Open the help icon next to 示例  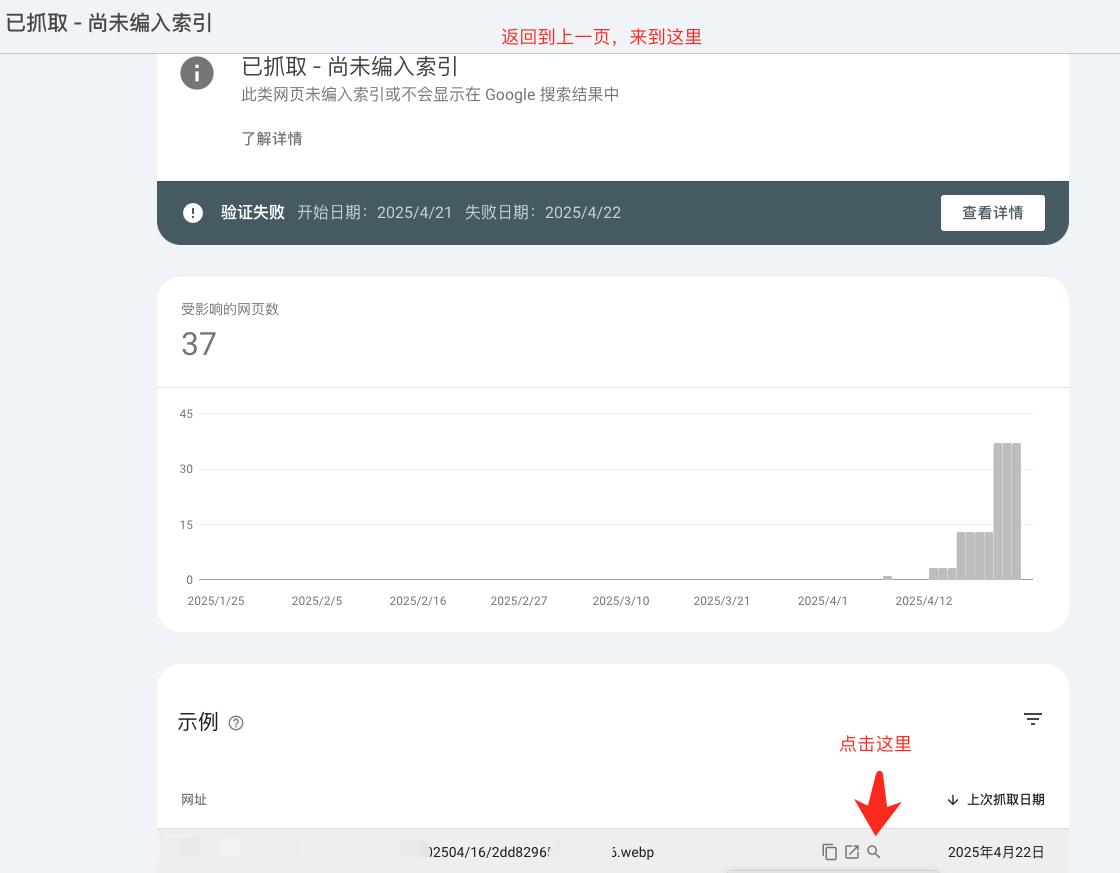tap(236, 723)
